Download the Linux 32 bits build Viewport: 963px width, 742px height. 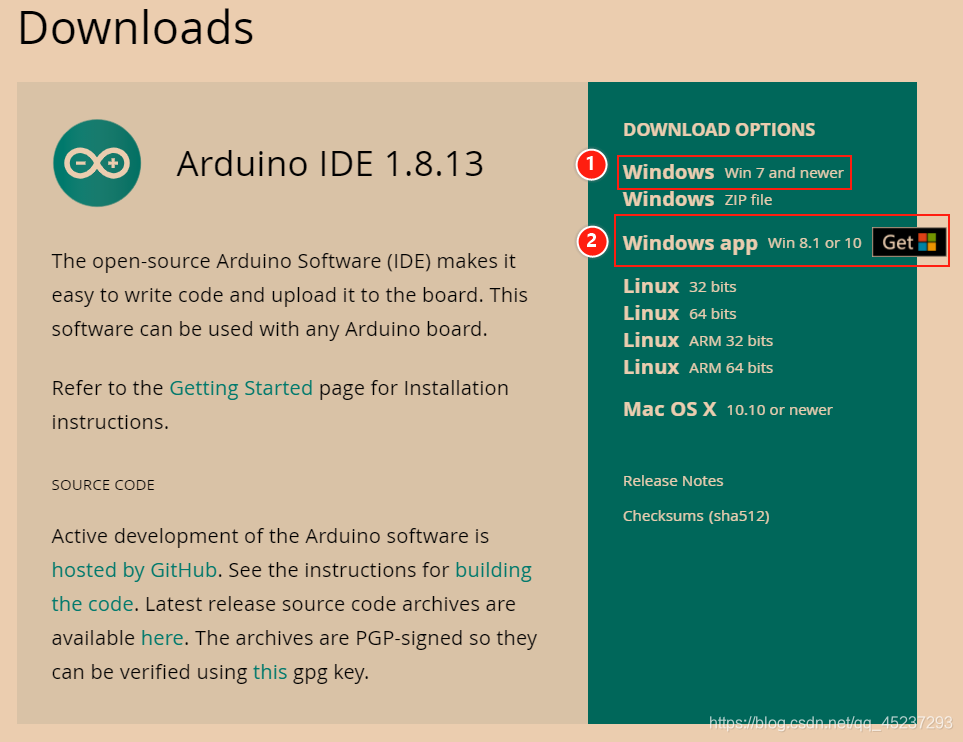click(679, 287)
